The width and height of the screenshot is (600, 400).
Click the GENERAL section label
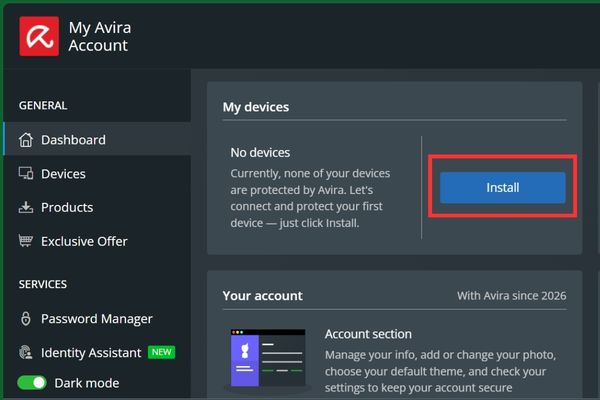point(43,105)
